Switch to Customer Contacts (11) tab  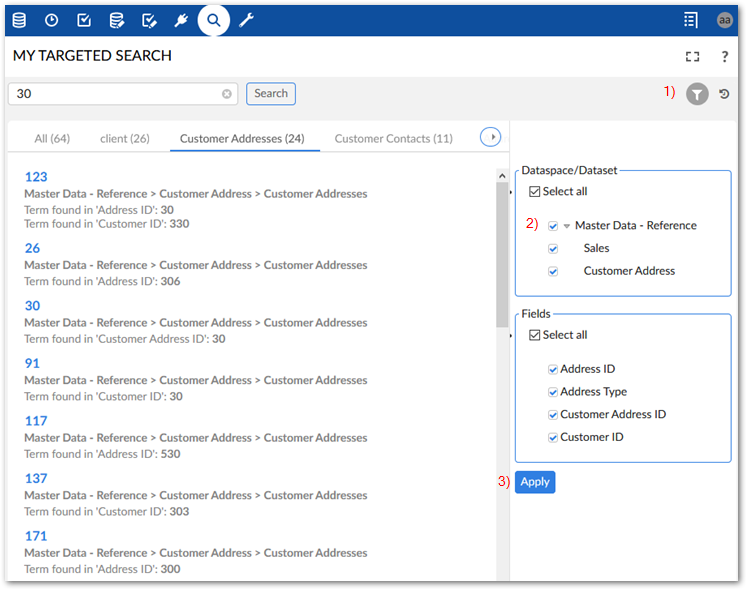[393, 139]
